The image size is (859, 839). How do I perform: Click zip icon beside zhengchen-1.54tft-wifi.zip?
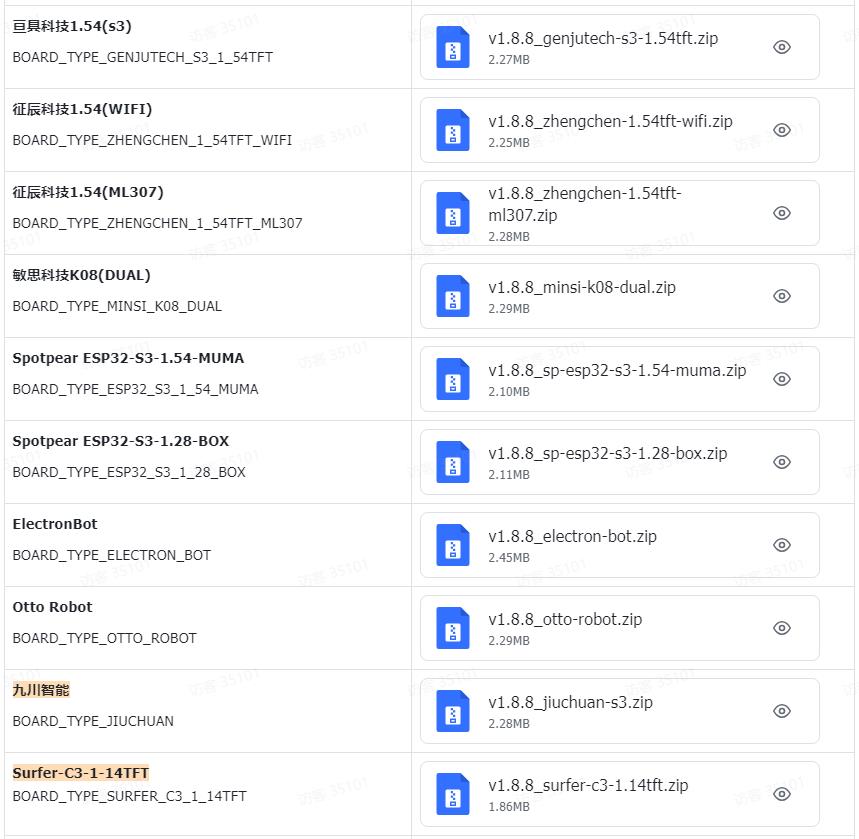point(453,131)
